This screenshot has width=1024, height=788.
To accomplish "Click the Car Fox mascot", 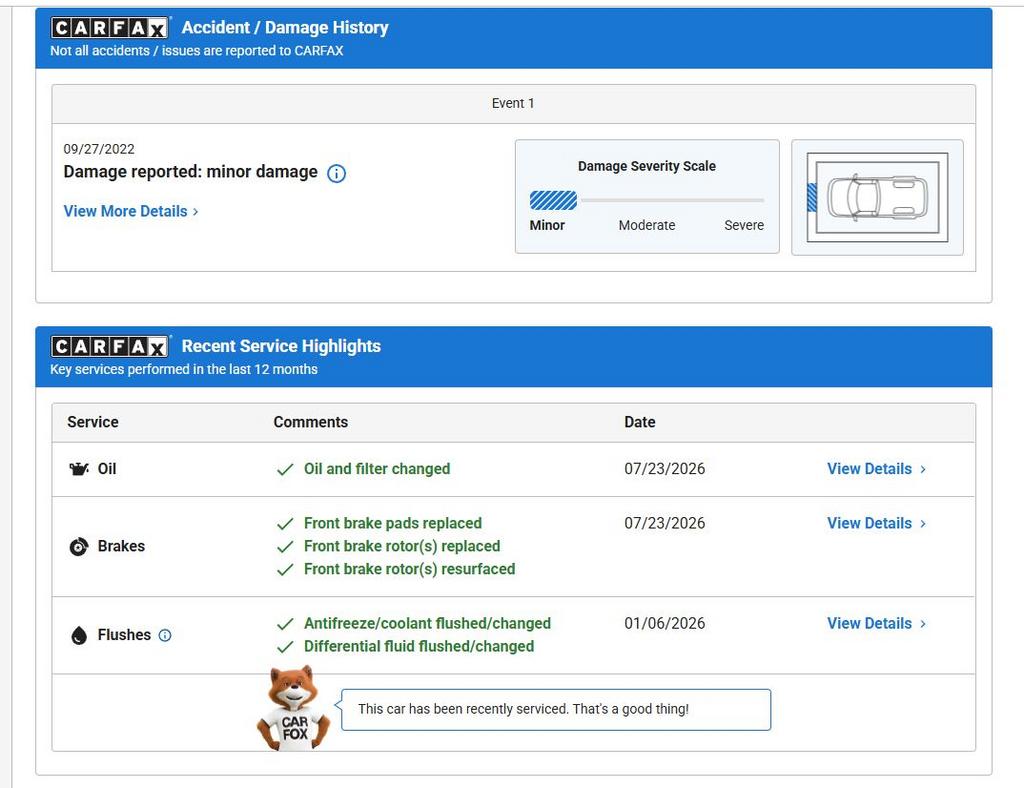I will point(294,708).
